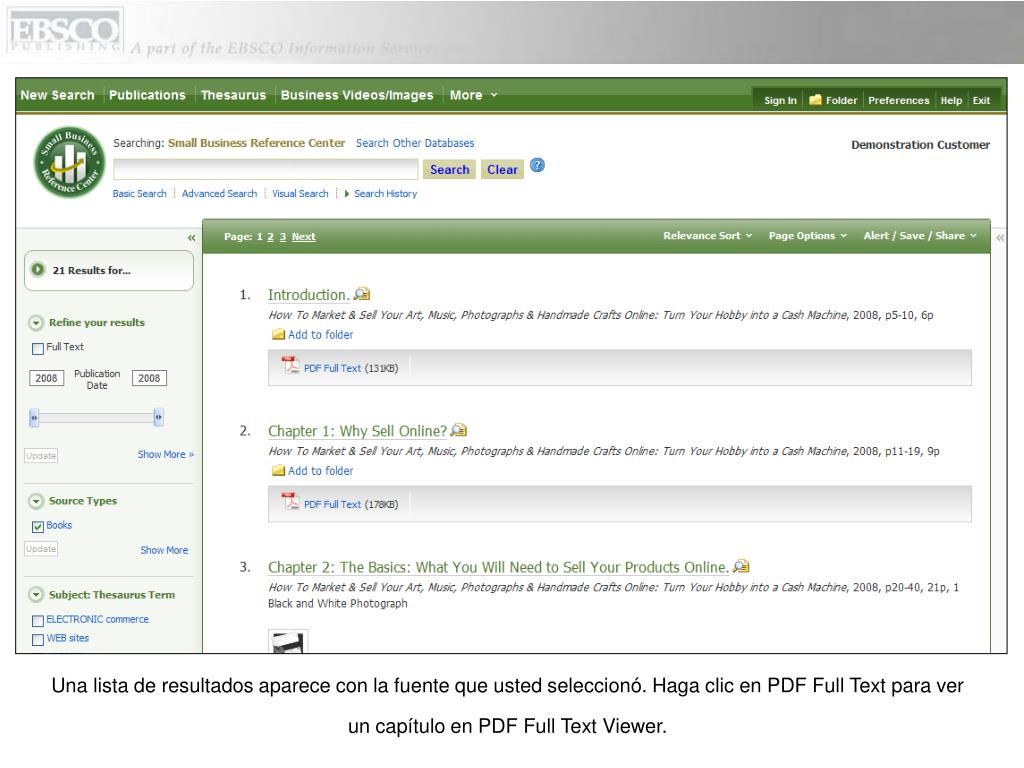The image size is (1024, 768).
Task: Switch to Basic Search
Action: pos(139,193)
